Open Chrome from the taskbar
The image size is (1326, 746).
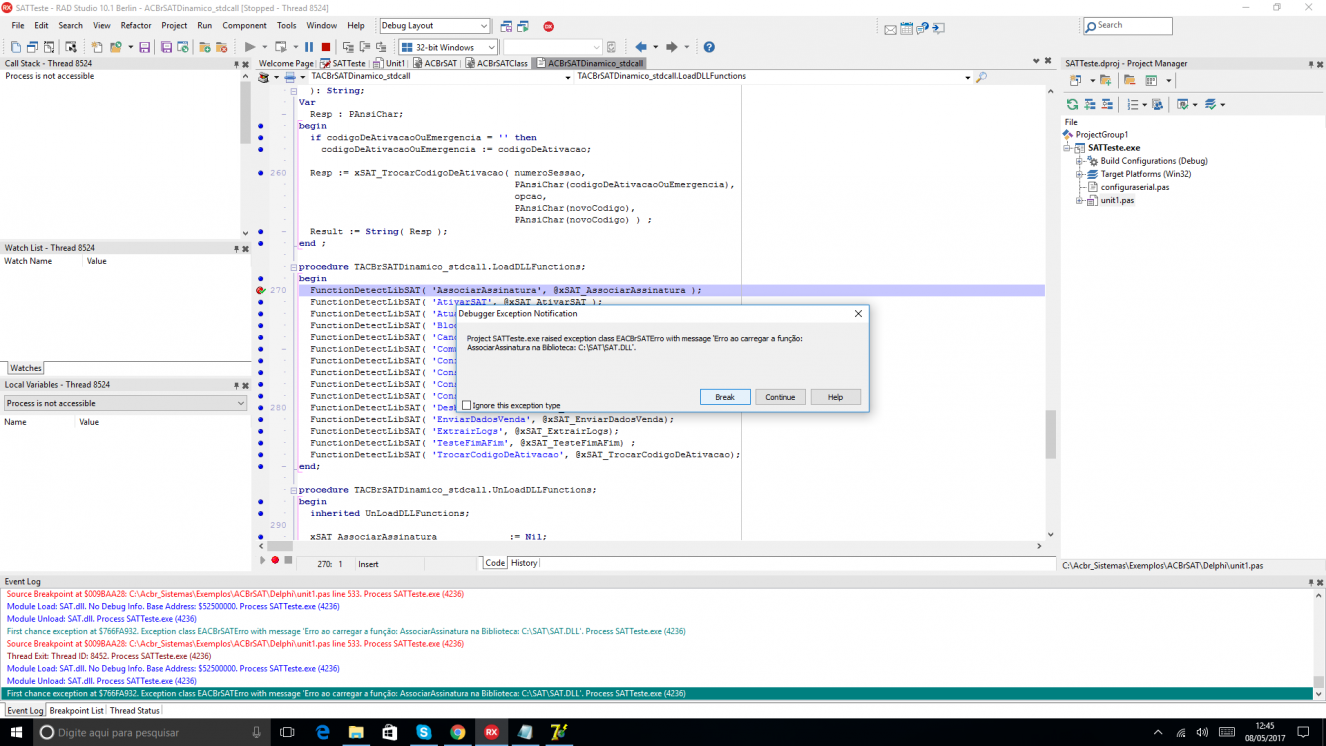click(457, 732)
